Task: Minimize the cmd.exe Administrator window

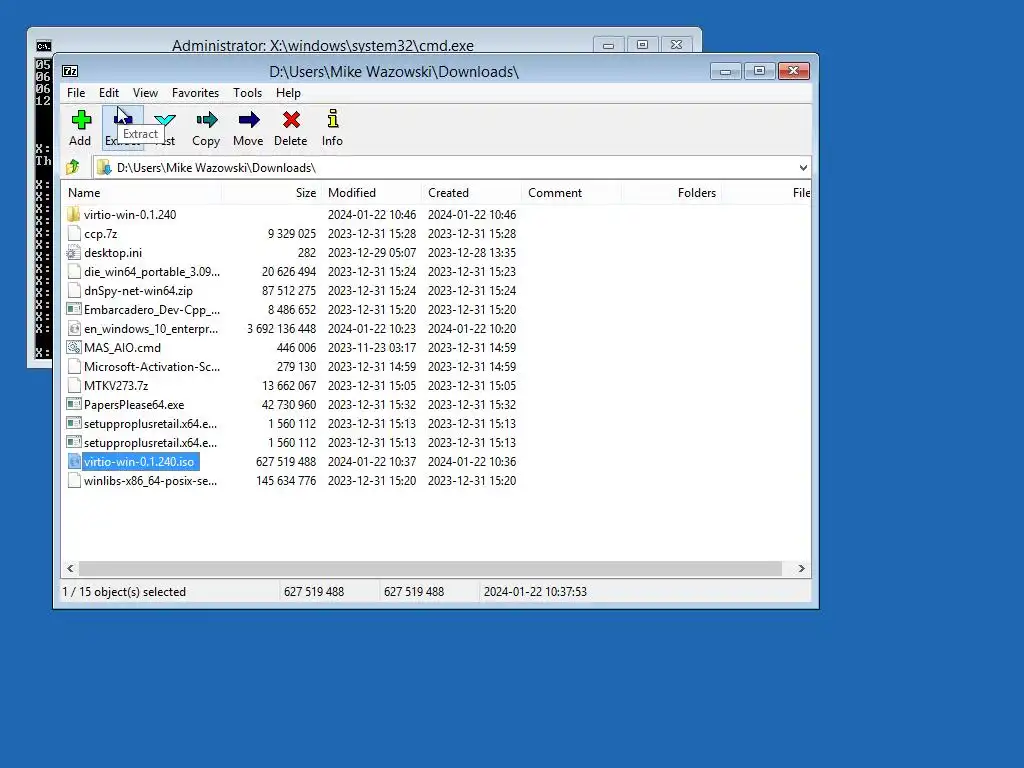Action: pos(608,45)
